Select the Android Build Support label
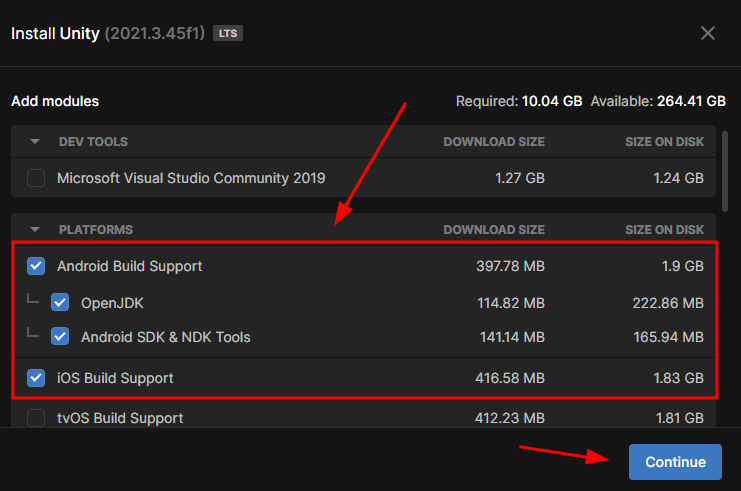 click(x=130, y=266)
